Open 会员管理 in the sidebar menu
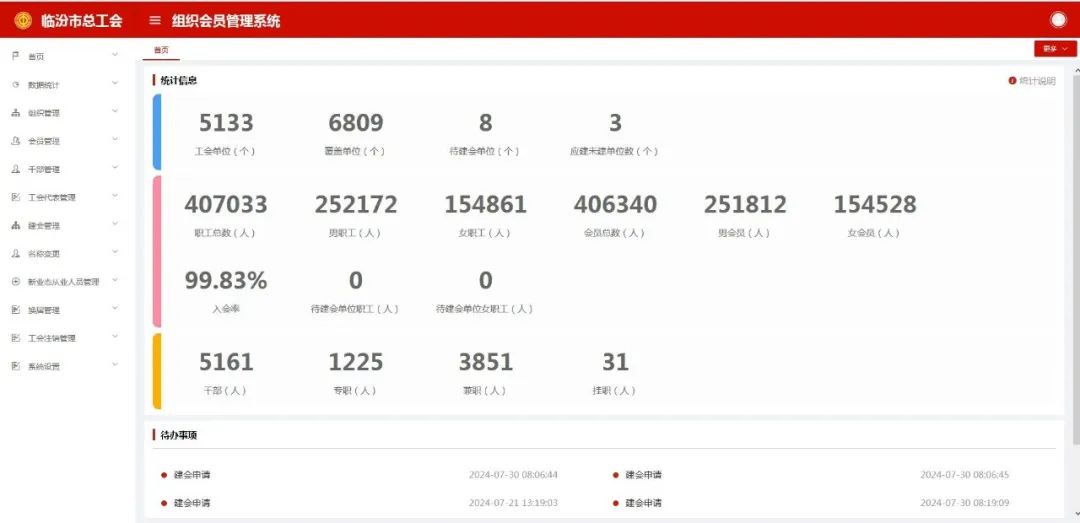This screenshot has height=523, width=1080. 43,141
